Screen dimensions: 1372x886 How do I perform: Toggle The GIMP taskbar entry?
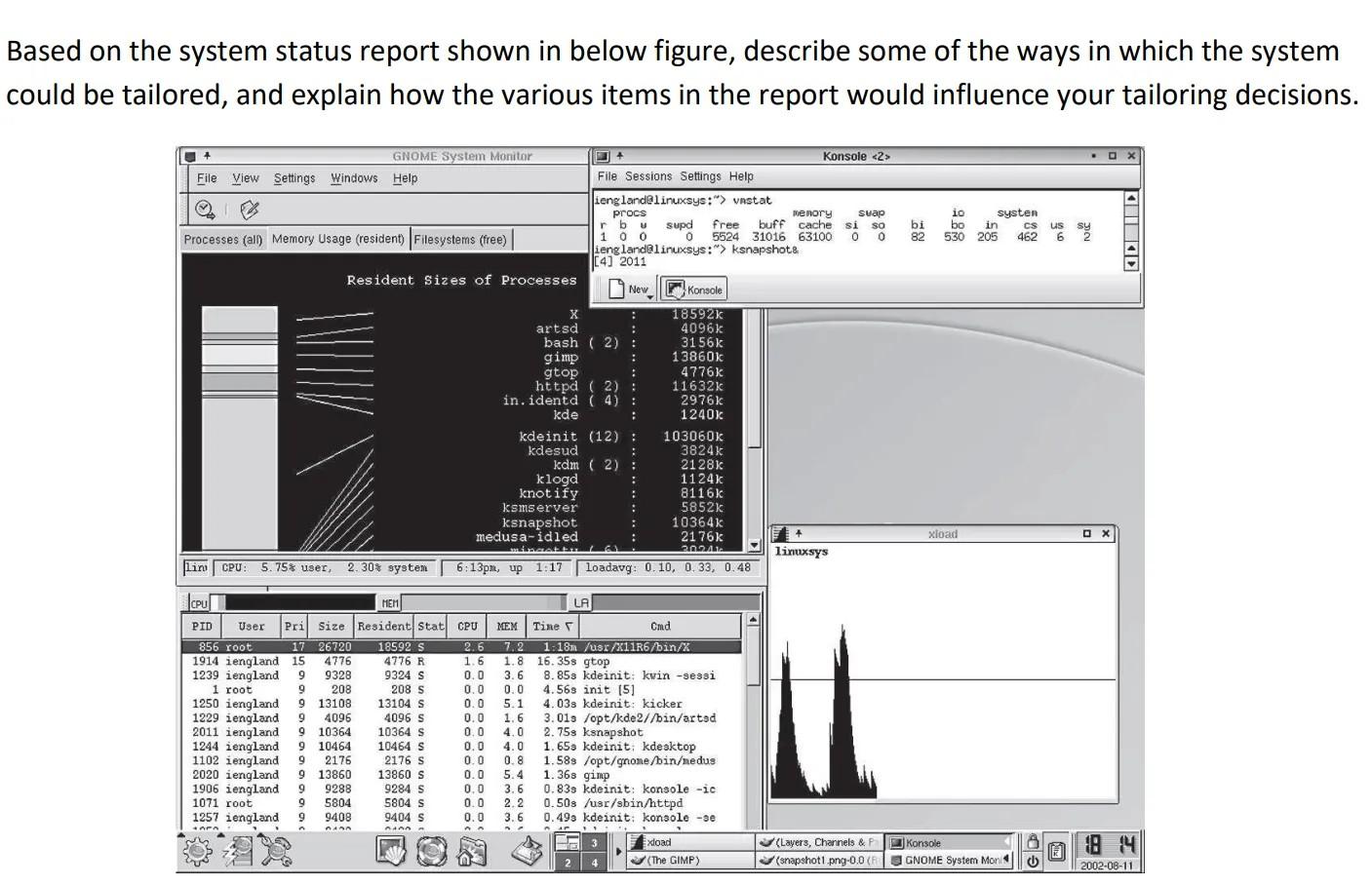pyautogui.click(x=683, y=860)
